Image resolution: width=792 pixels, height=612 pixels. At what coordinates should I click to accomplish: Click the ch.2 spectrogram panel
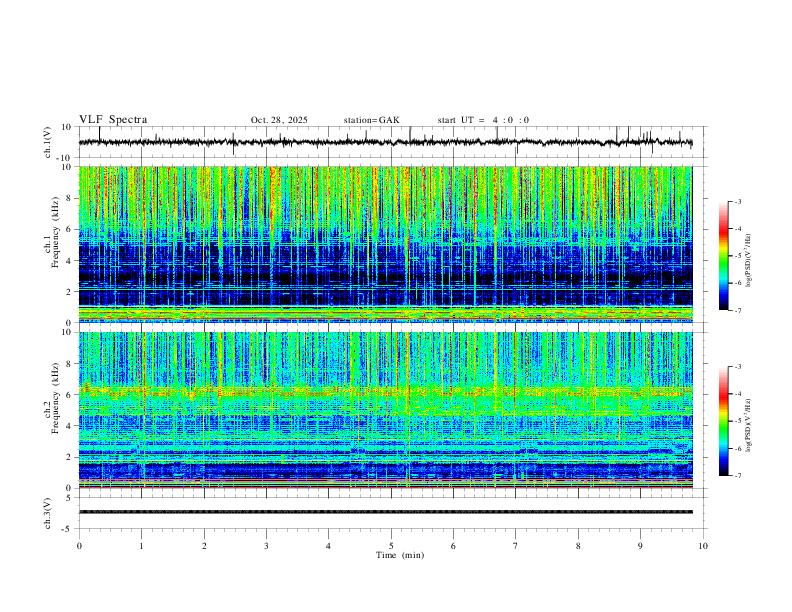click(385, 410)
